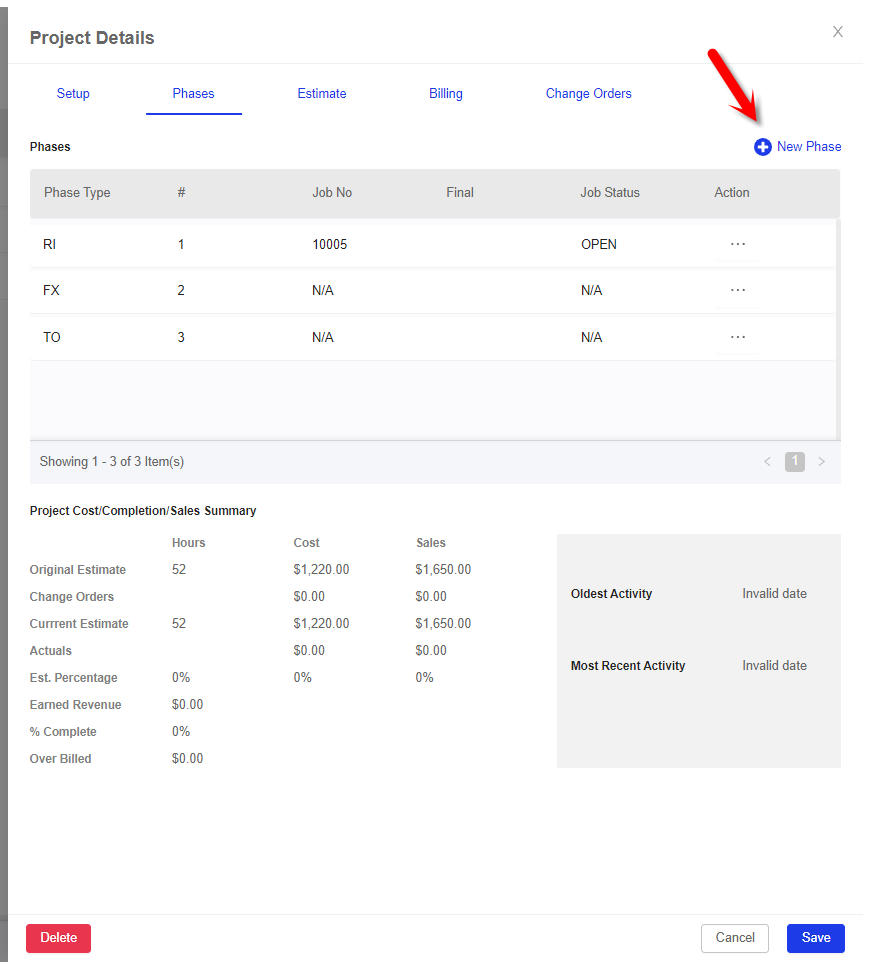Select the Phases tab
The image size is (870, 969).
pyautogui.click(x=193, y=94)
